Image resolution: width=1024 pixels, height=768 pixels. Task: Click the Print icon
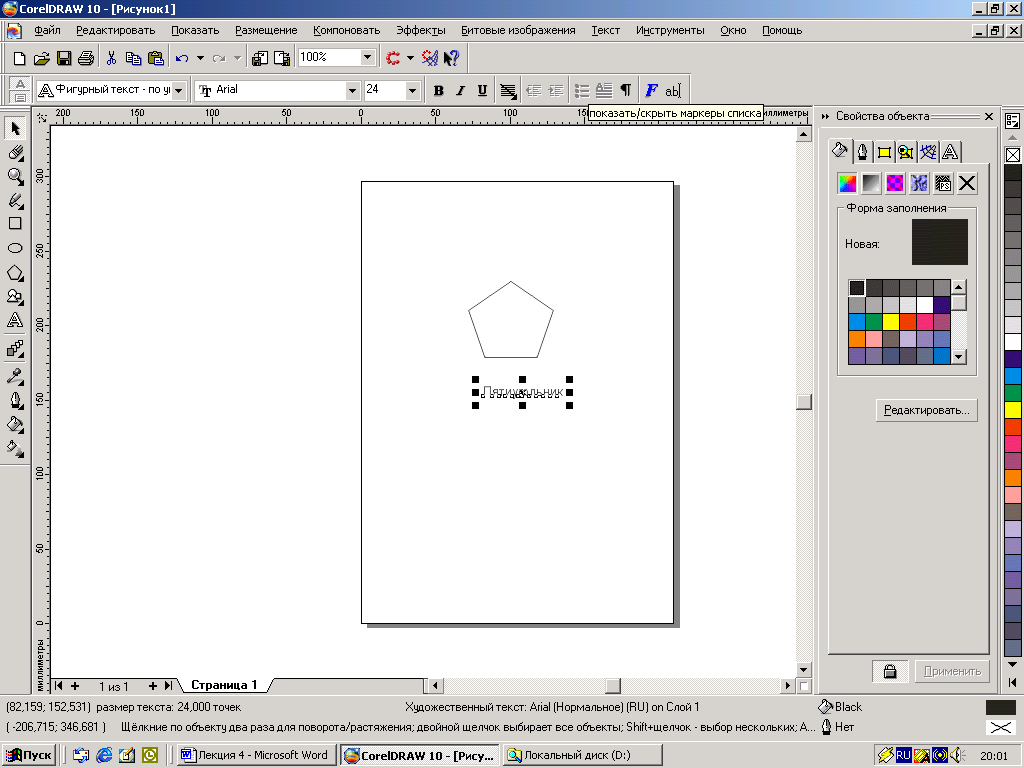(x=86, y=58)
